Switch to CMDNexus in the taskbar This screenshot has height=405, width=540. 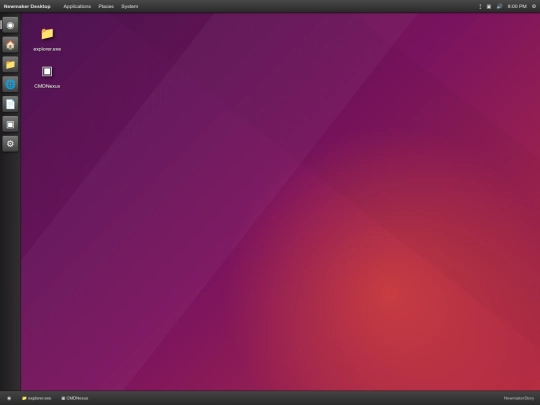[x=75, y=398]
